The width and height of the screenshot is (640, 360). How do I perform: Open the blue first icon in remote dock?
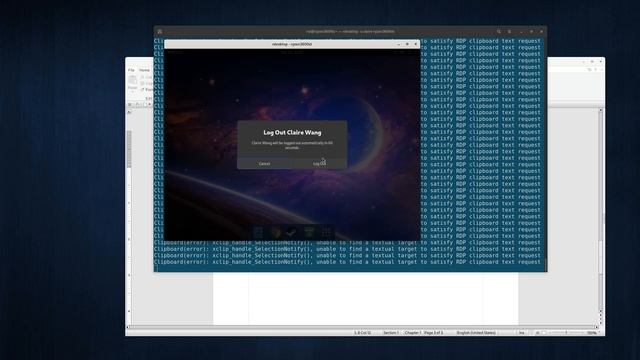[258, 233]
